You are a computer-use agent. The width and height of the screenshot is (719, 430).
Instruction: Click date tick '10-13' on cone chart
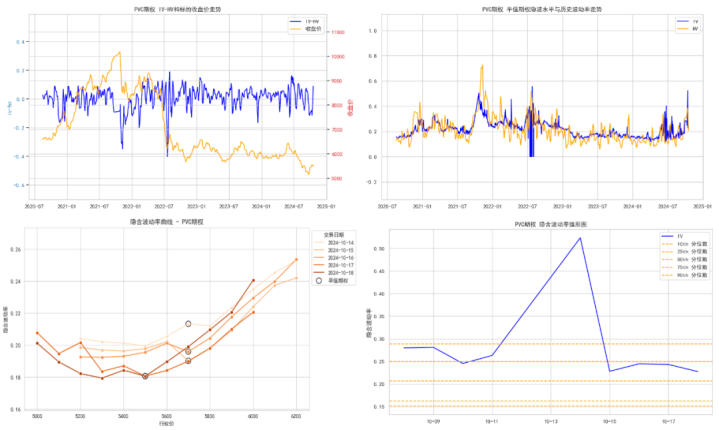[551, 421]
